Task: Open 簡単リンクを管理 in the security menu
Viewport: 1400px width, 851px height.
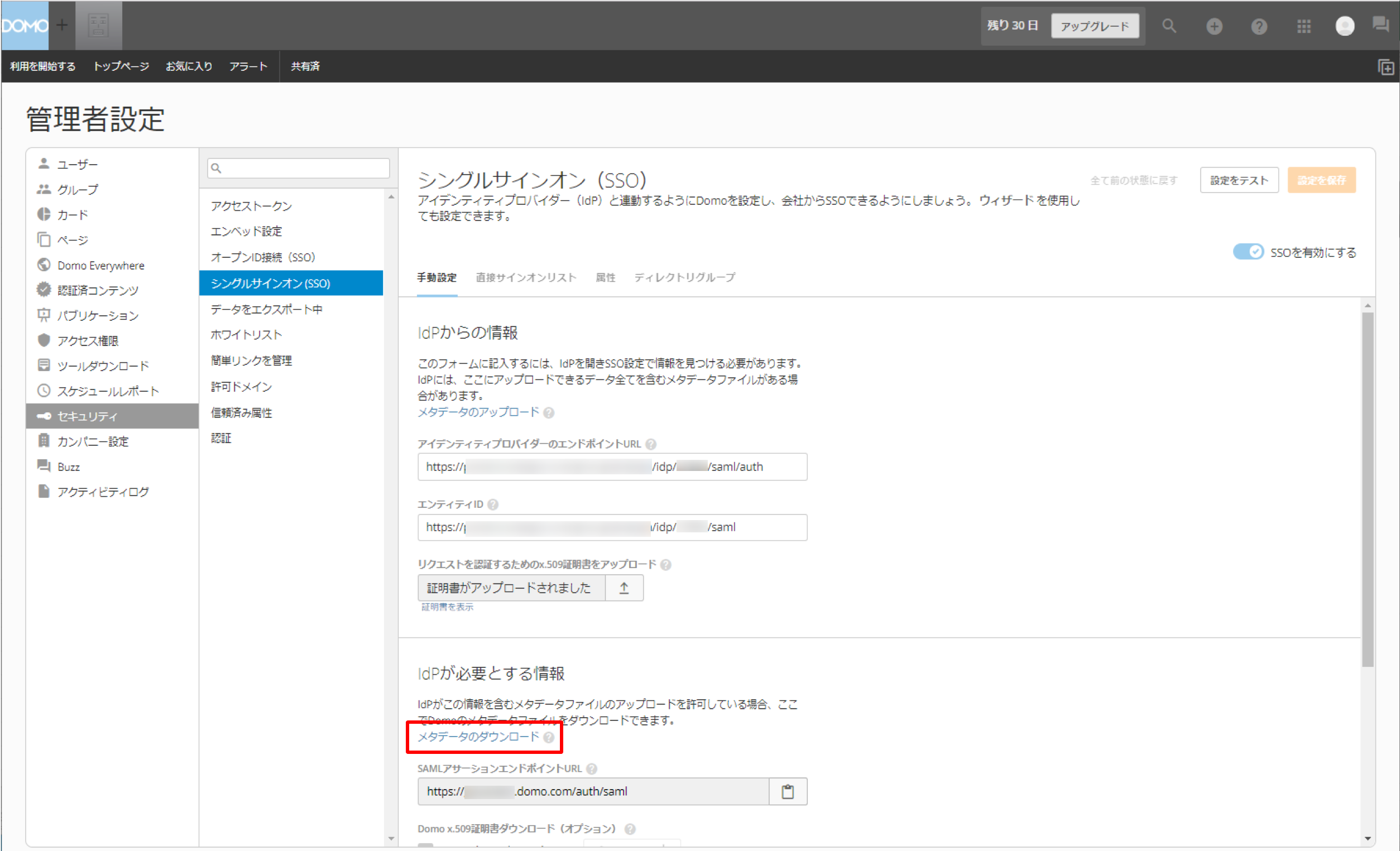Action: 291,360
